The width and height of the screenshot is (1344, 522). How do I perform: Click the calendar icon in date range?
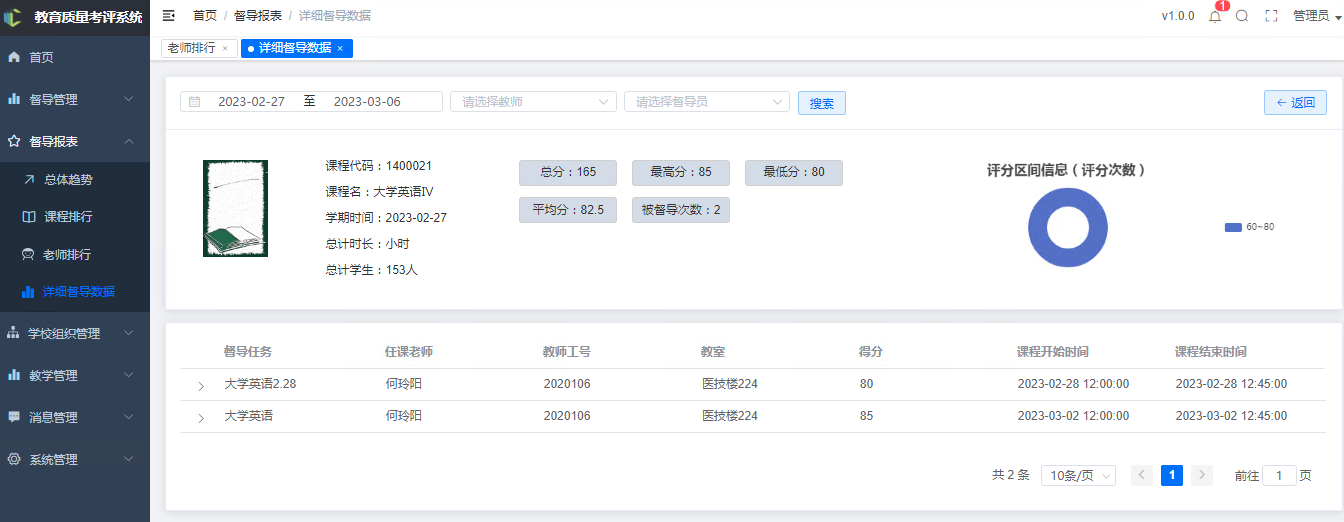pyautogui.click(x=195, y=102)
